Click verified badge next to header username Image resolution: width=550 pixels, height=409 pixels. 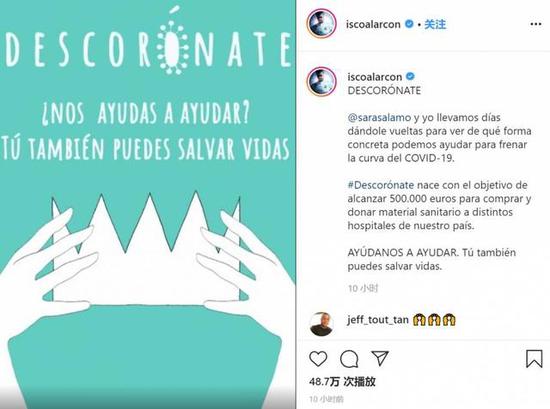point(409,24)
